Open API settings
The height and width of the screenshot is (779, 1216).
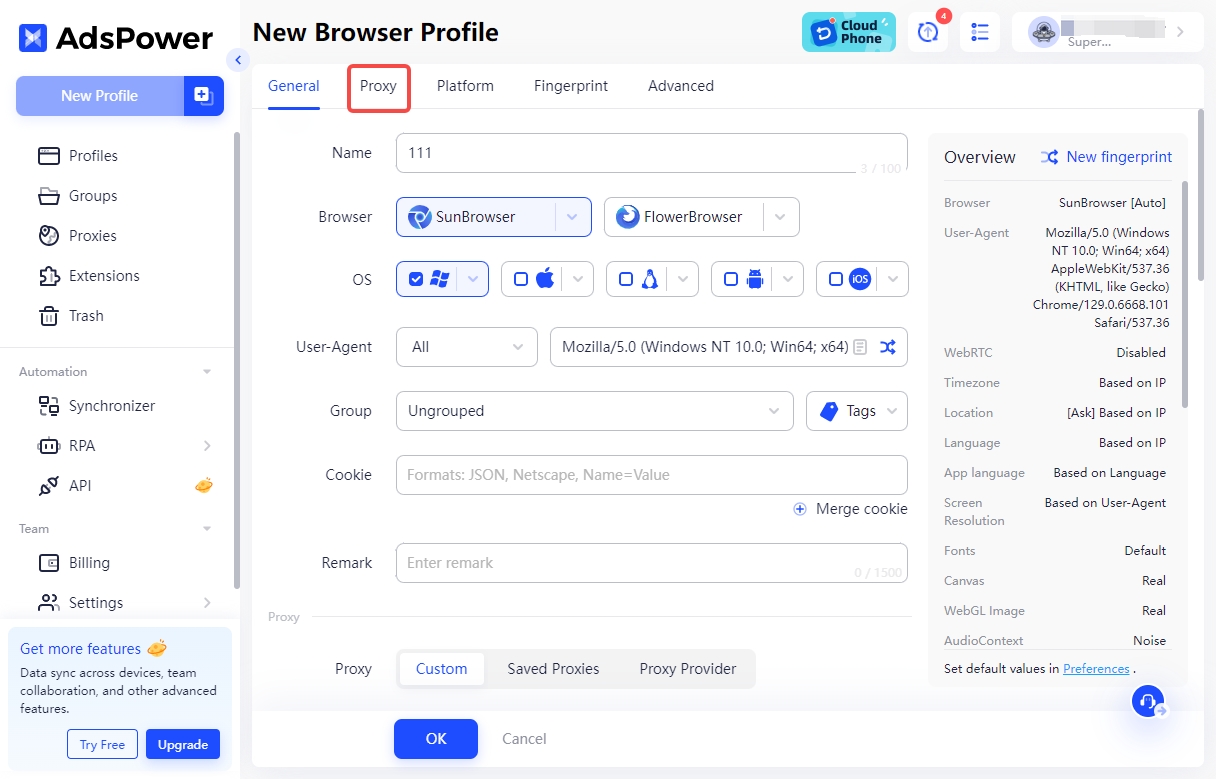coord(80,486)
